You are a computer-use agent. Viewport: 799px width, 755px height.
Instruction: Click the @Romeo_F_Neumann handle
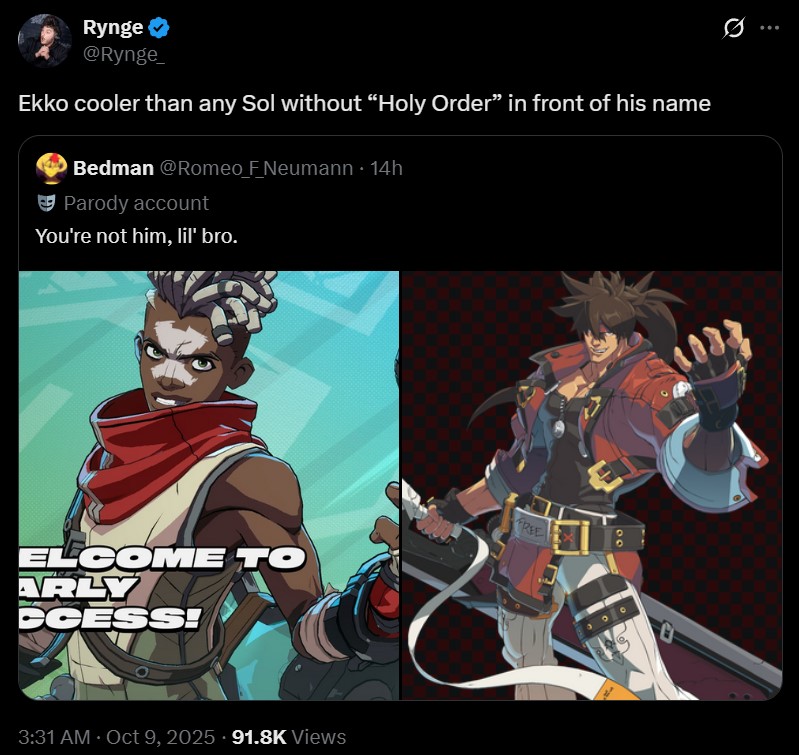[256, 168]
